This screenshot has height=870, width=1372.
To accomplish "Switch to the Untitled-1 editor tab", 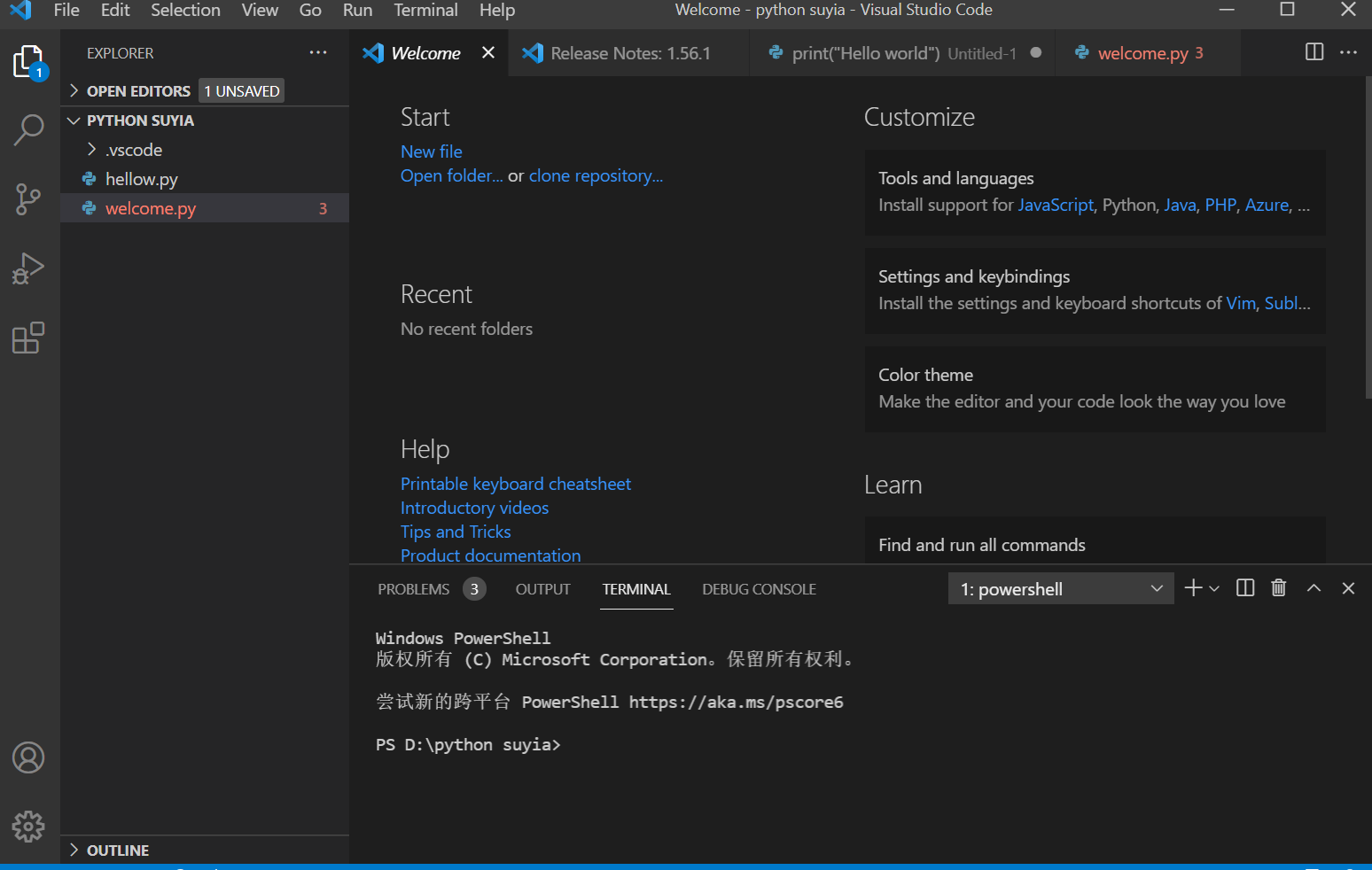I will 902,53.
